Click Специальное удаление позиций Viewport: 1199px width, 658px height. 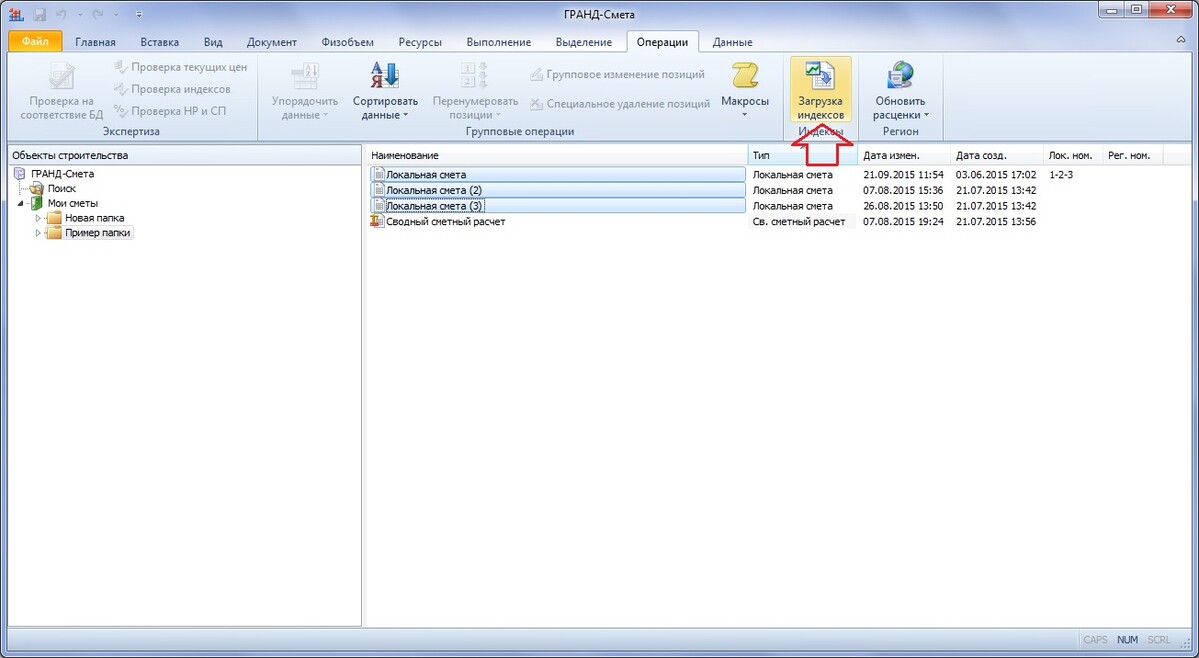tap(620, 104)
